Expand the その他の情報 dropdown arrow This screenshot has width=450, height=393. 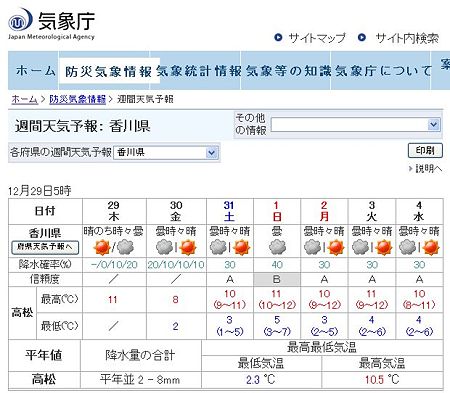(434, 125)
